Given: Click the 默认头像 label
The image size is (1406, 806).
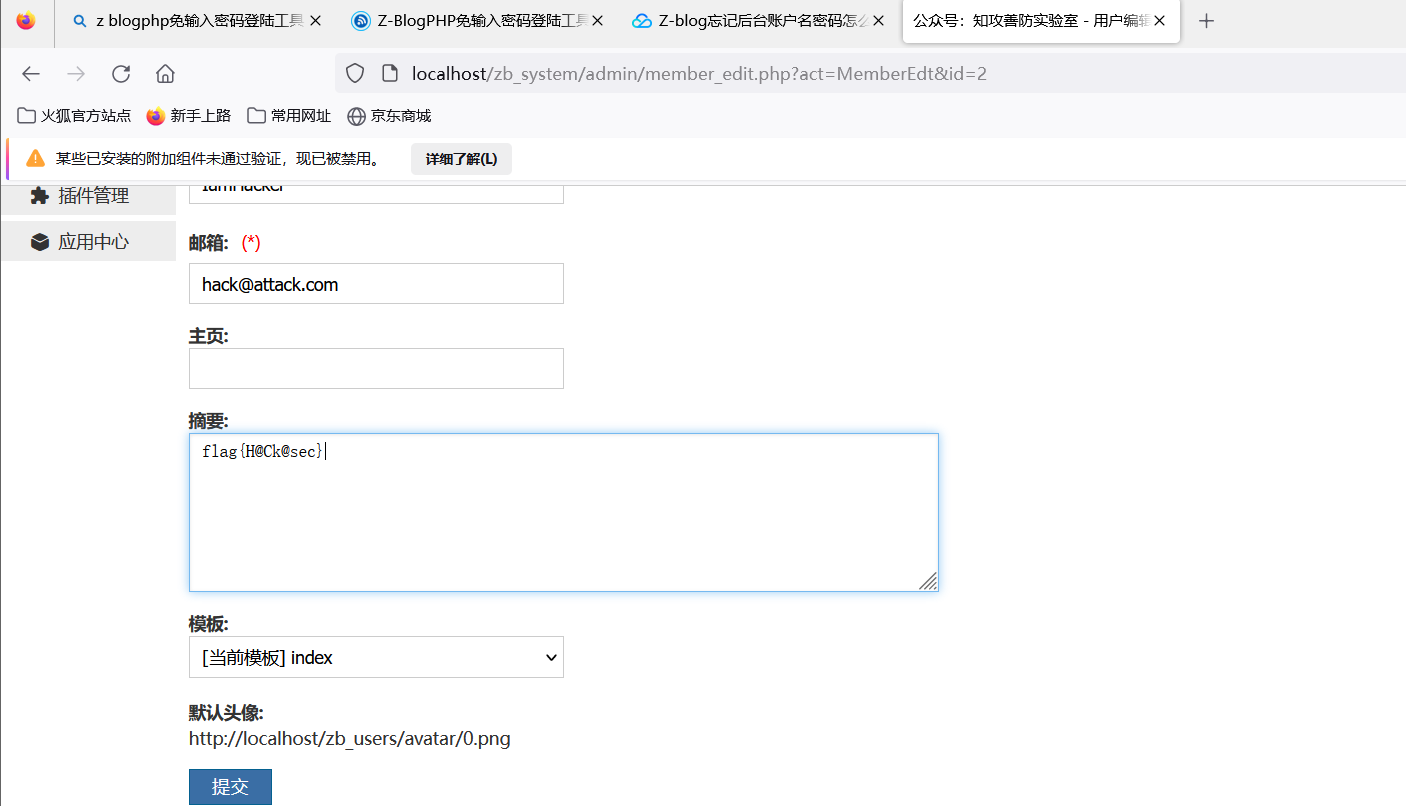Looking at the screenshot, I should [226, 713].
